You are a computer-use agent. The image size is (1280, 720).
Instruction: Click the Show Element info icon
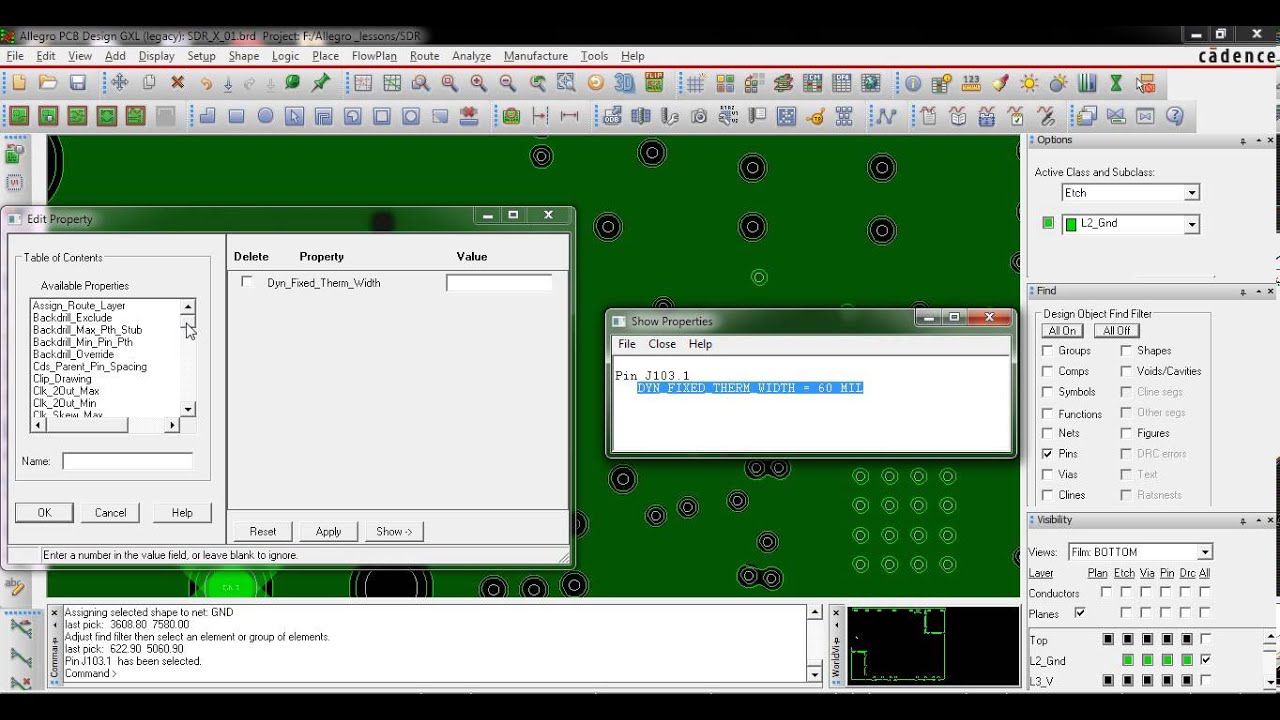coord(913,83)
